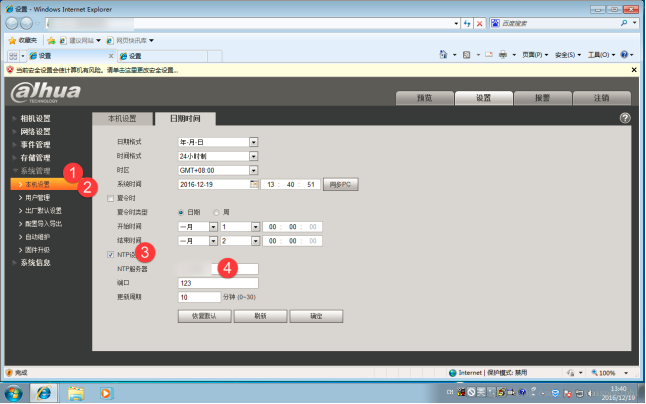Click the IE stop loading button
Image resolution: width=646 pixels, height=404 pixels.
[481, 21]
